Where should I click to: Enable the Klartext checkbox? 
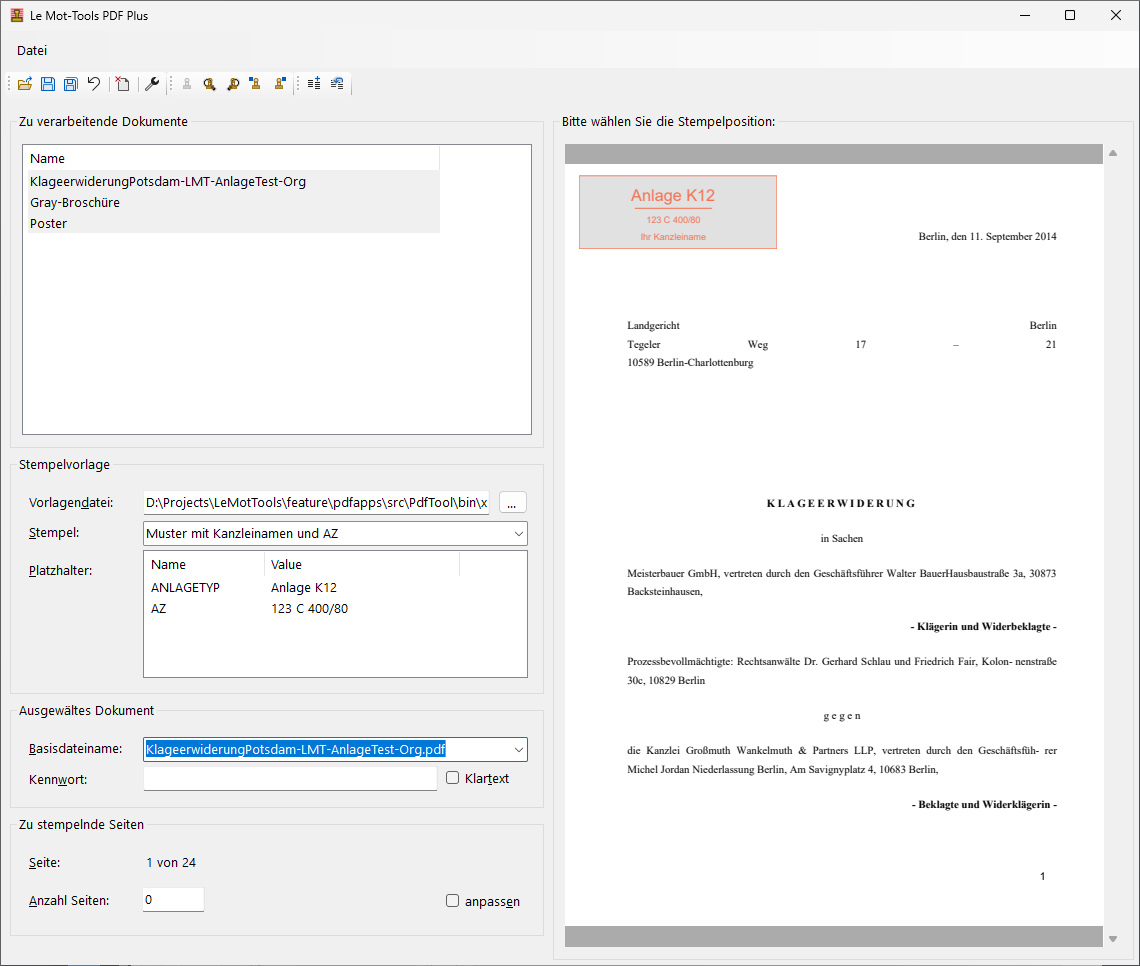[453, 778]
